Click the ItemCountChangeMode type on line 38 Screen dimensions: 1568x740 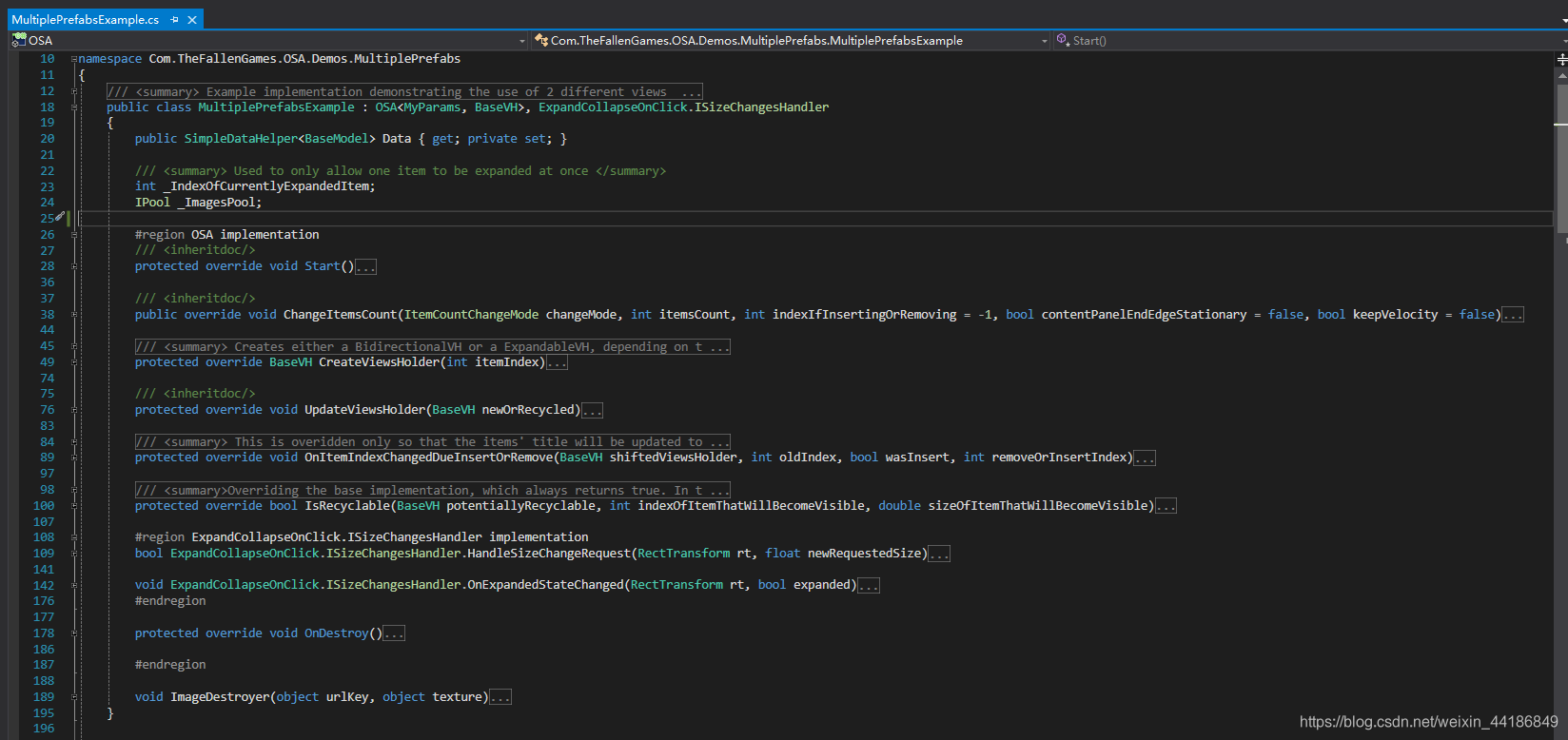coord(472,315)
